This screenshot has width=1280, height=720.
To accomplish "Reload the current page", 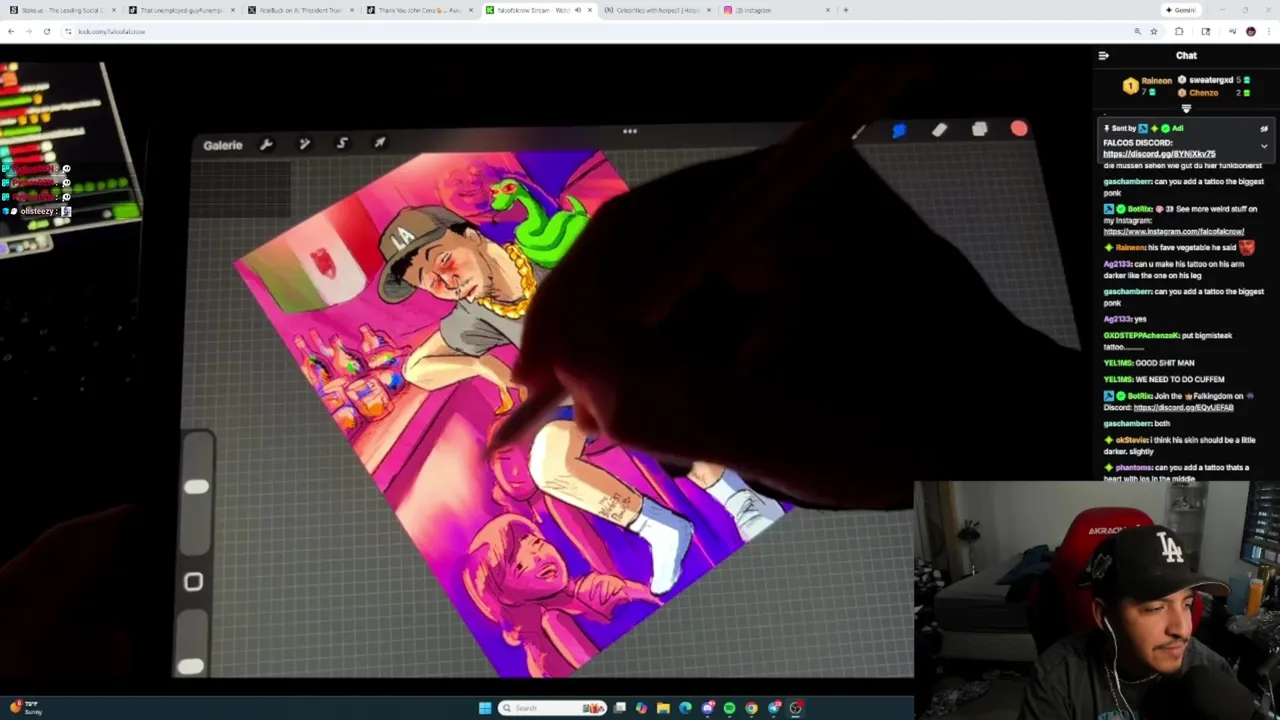I will pos(46,31).
